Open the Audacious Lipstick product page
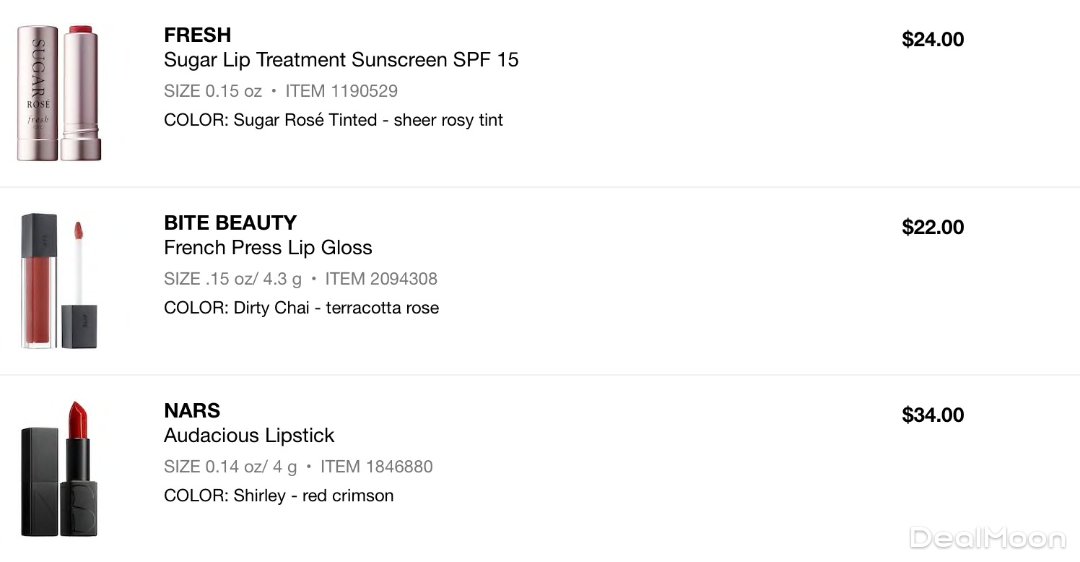 click(x=249, y=435)
